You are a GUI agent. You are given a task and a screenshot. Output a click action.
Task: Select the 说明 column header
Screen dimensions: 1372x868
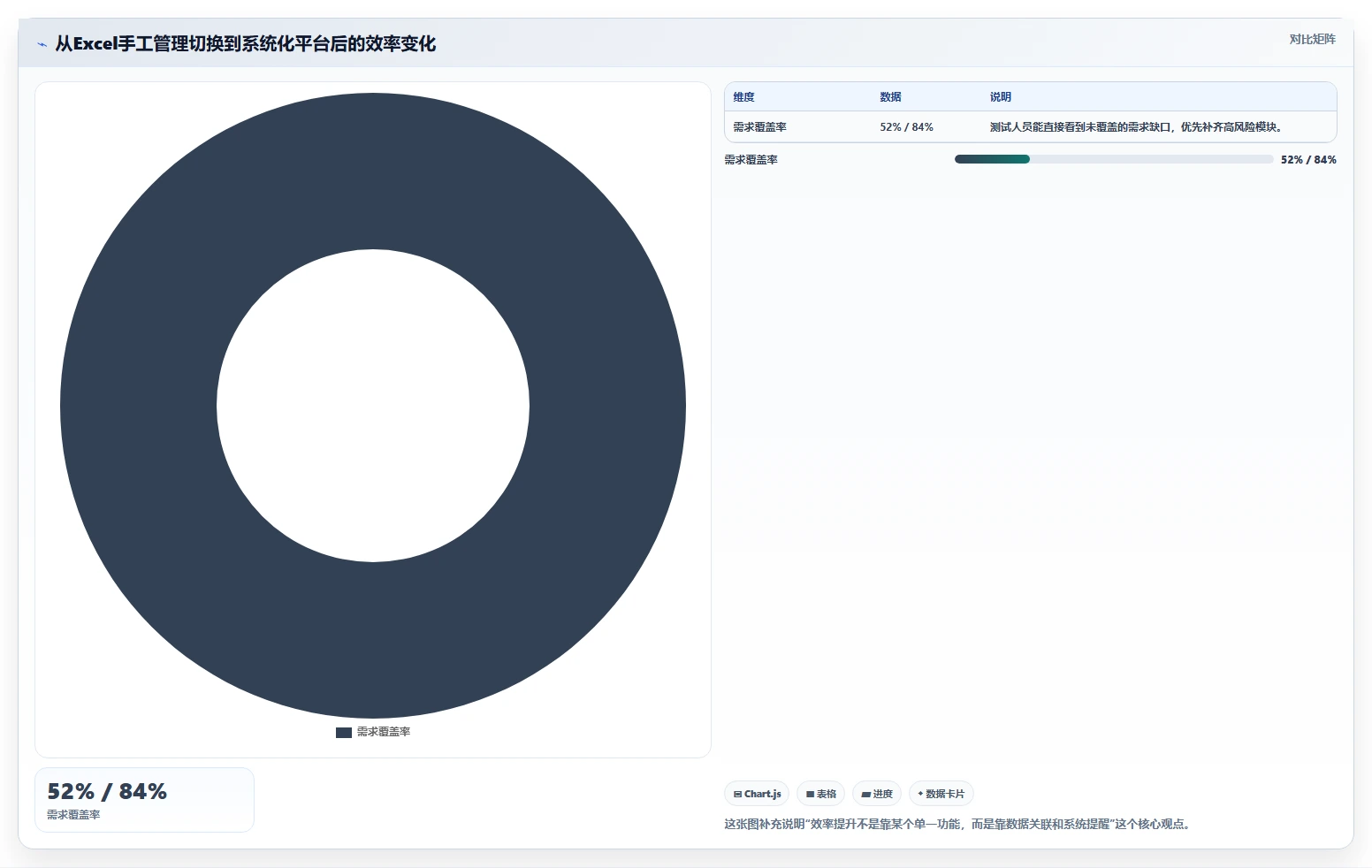tap(1000, 97)
